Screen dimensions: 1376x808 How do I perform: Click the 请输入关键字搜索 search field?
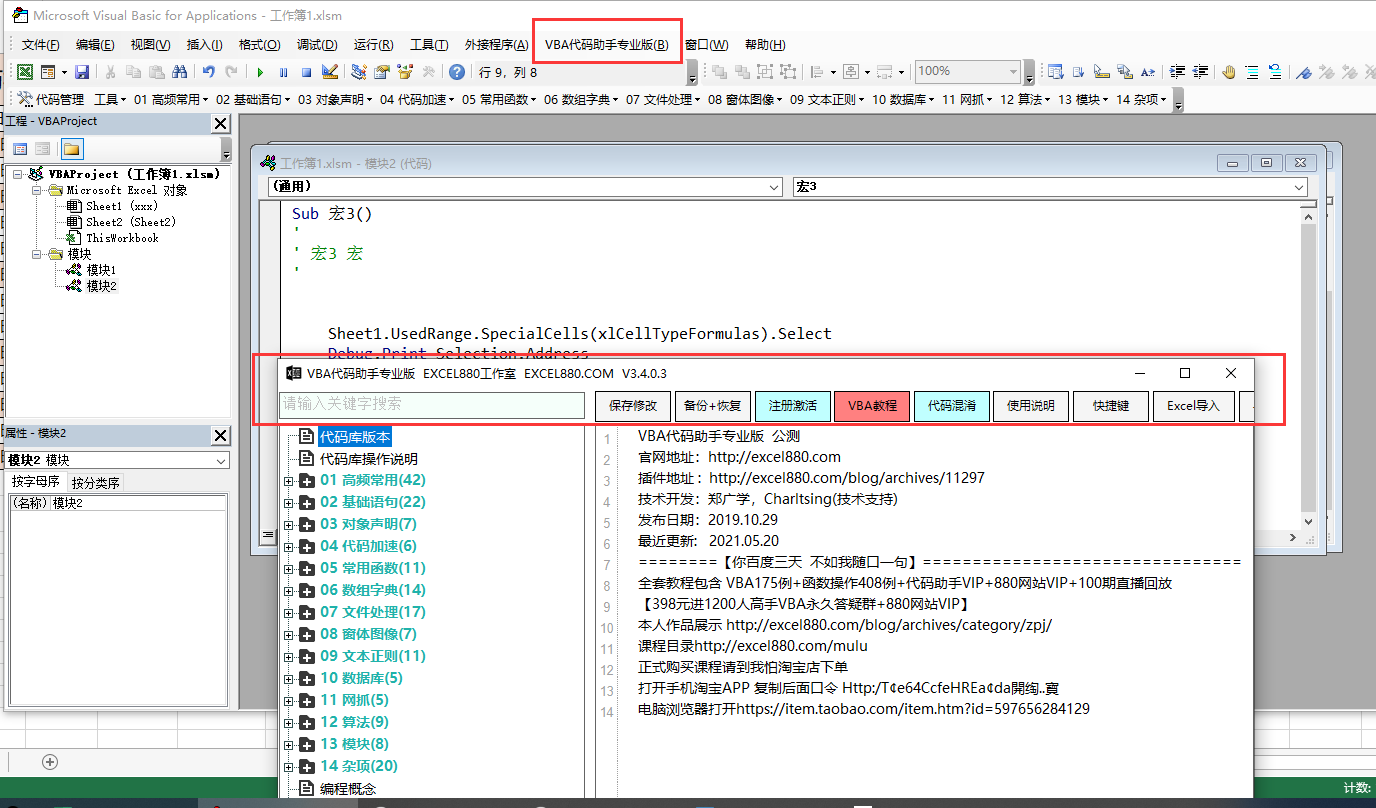coord(432,405)
